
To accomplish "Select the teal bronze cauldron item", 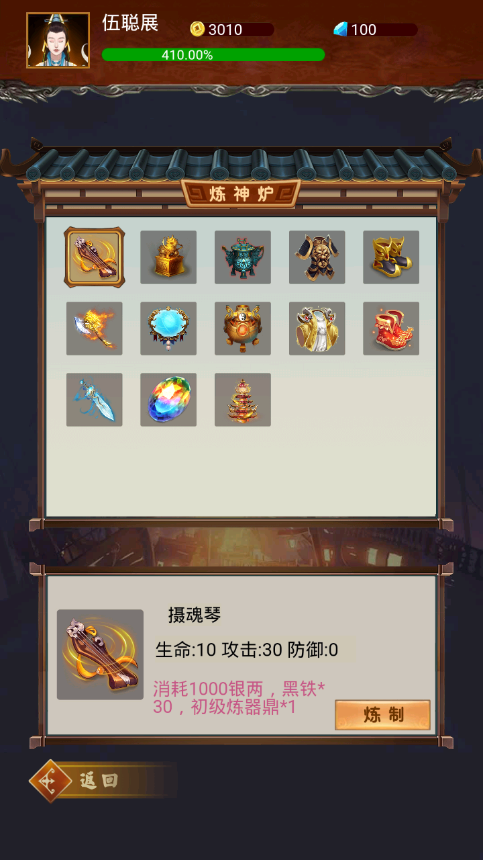I will click(x=242, y=257).
